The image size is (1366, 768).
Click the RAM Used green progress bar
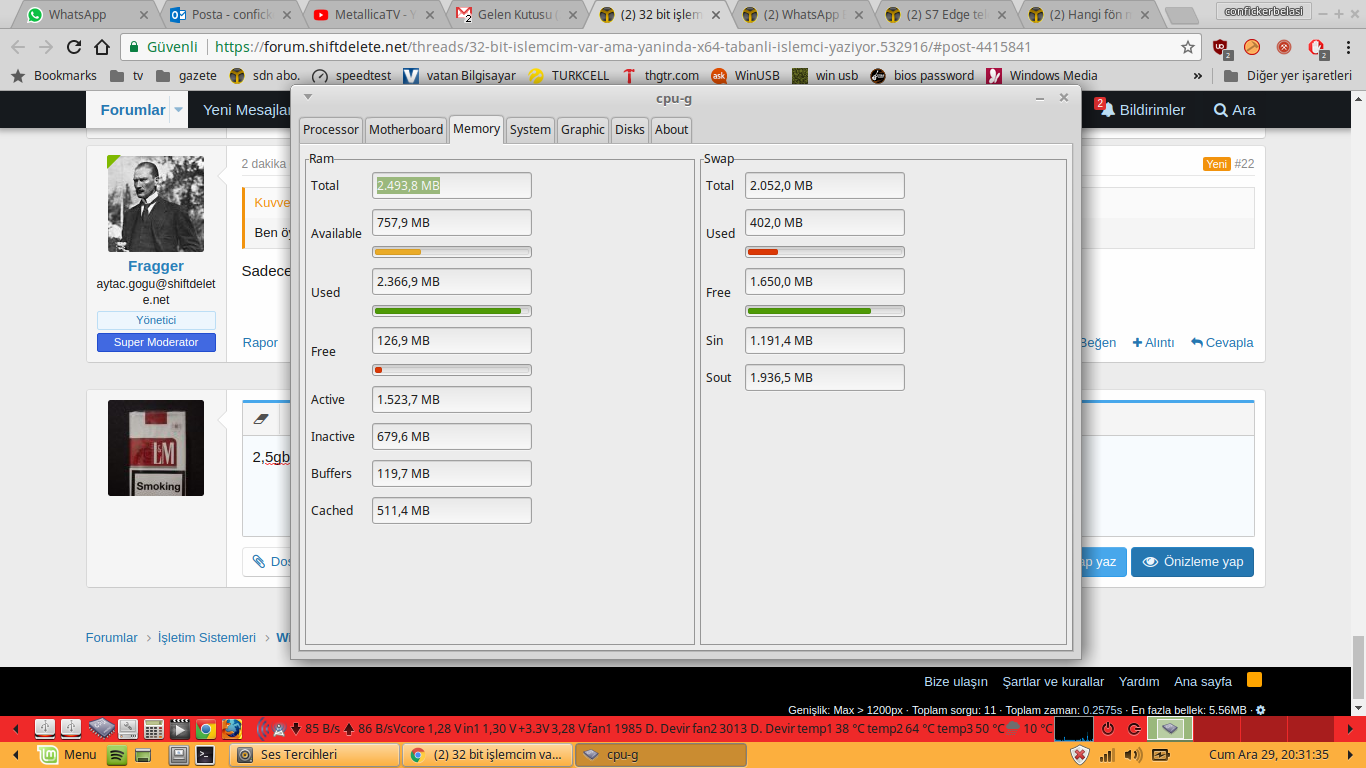(452, 311)
